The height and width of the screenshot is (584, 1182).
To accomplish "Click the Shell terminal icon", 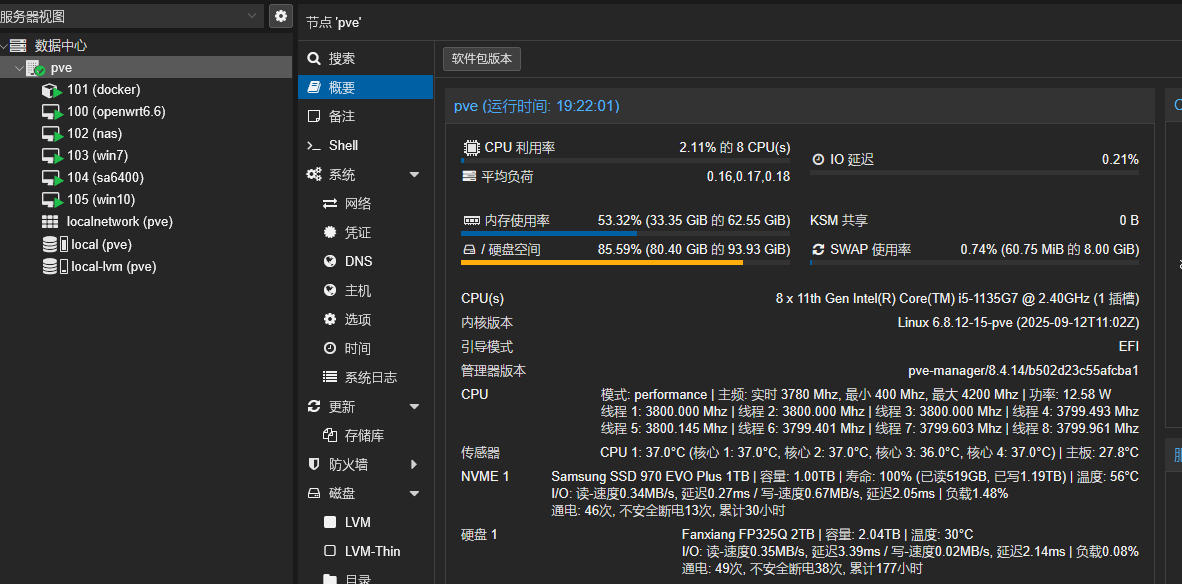I will pyautogui.click(x=314, y=146).
